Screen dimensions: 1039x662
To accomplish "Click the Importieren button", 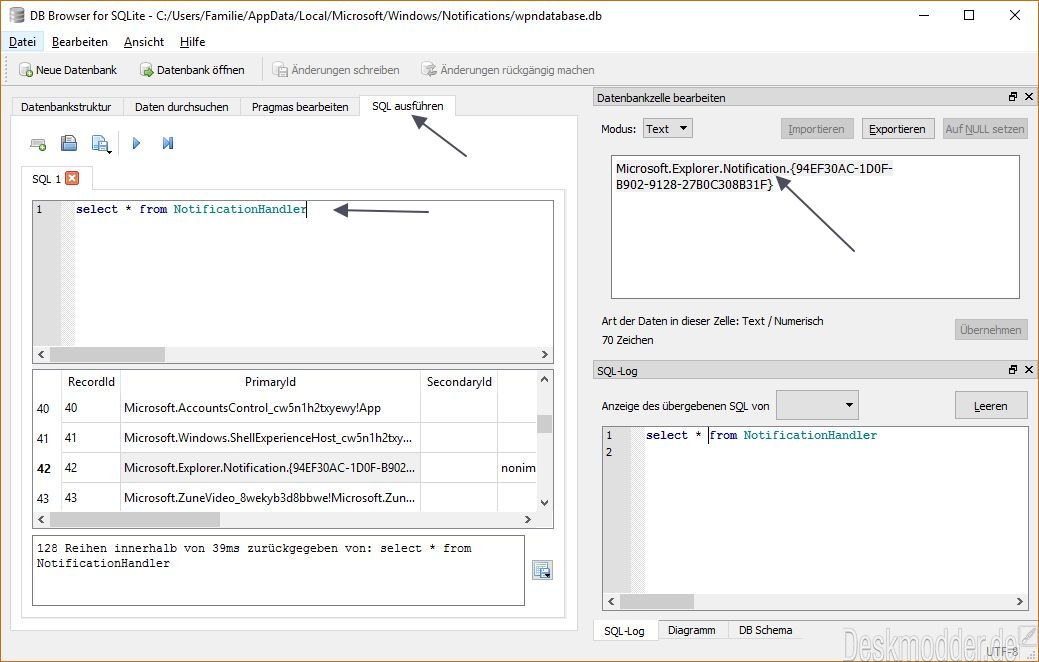I will coord(816,129).
